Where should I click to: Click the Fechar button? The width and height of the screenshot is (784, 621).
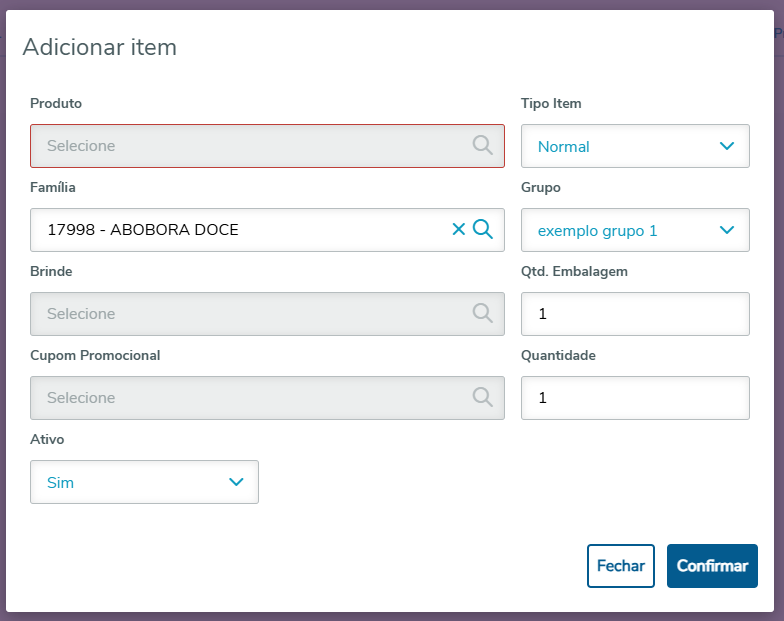(x=620, y=566)
